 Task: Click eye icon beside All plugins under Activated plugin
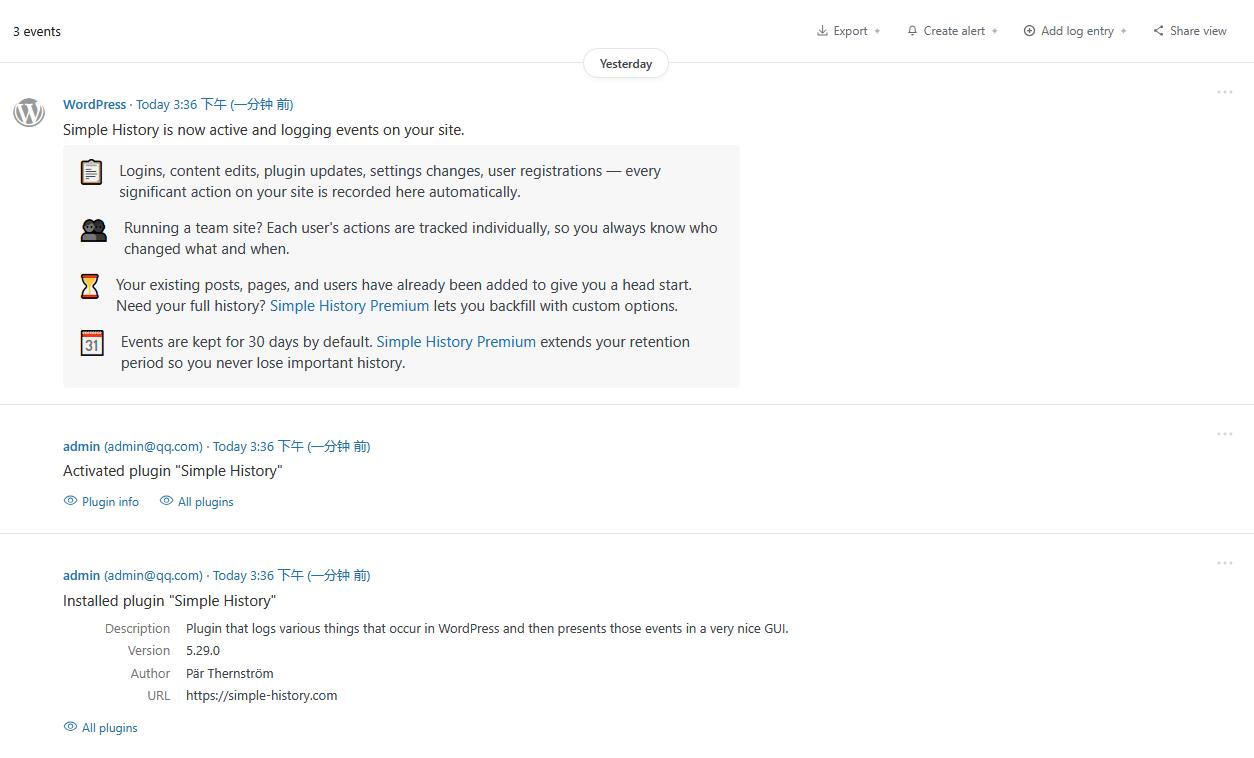pos(166,501)
